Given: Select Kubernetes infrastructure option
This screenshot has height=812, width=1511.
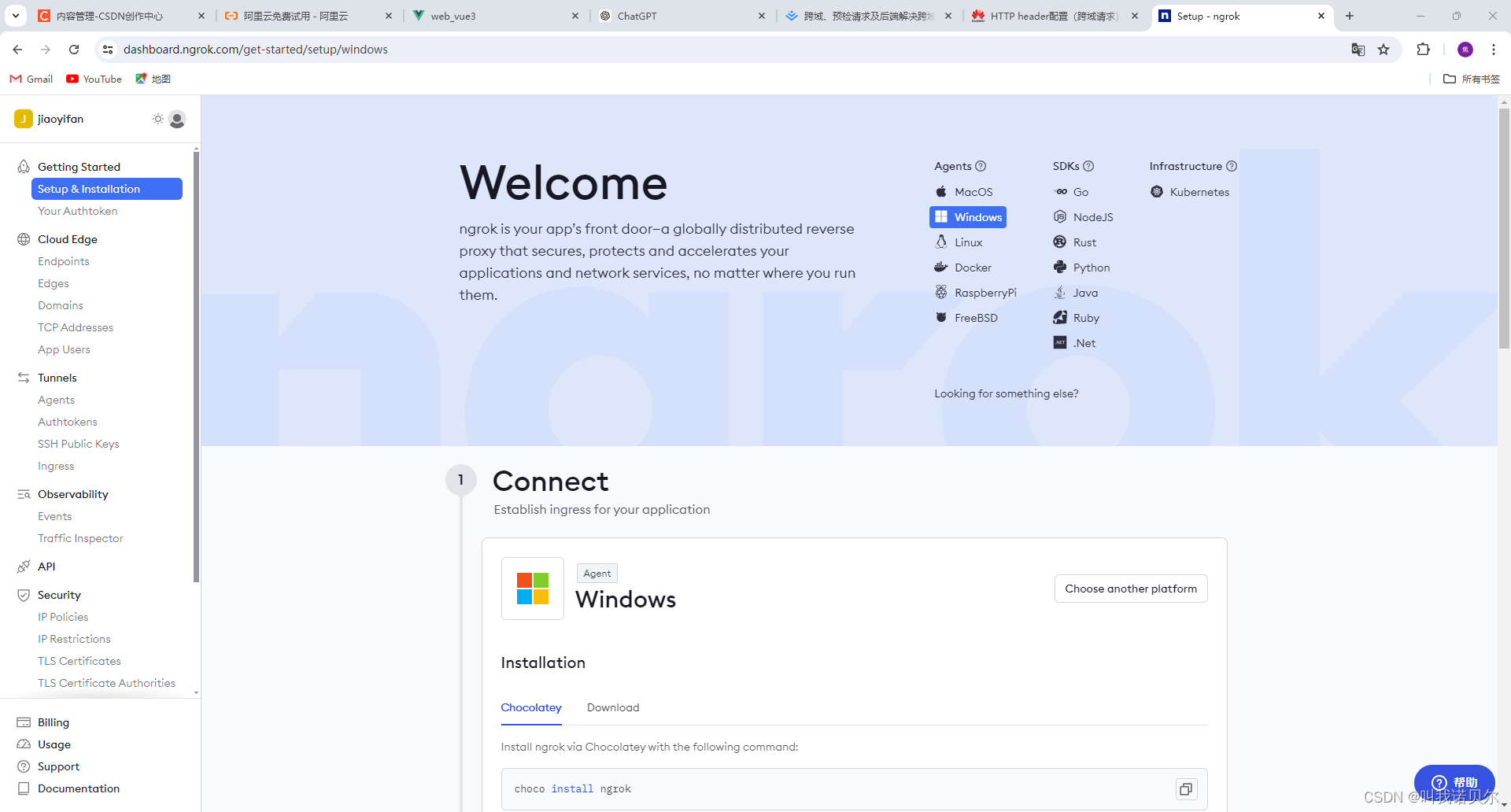Looking at the screenshot, I should tap(1190, 192).
